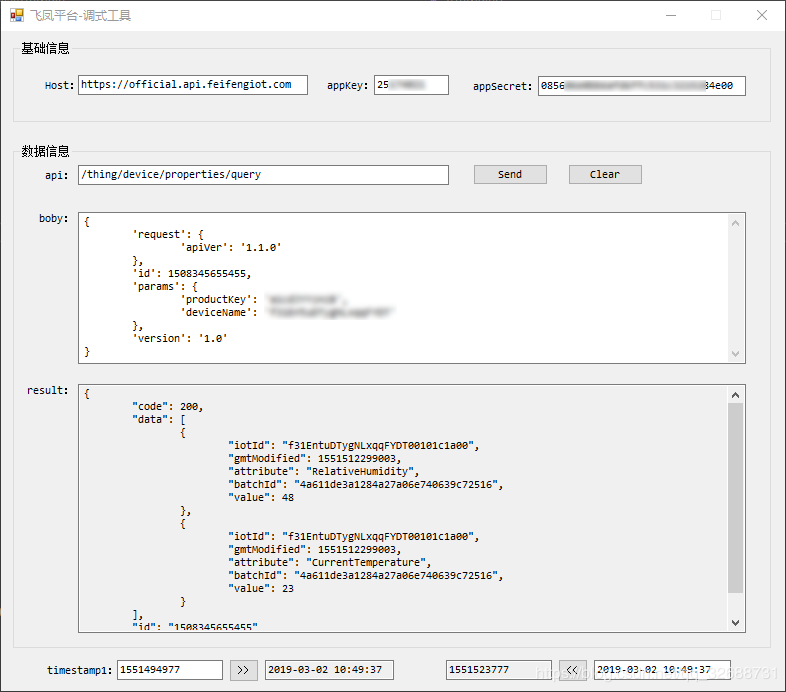Click "attribute": "CurrentTemperature" line in result
Screen dimensions: 786x692
click(x=329, y=563)
